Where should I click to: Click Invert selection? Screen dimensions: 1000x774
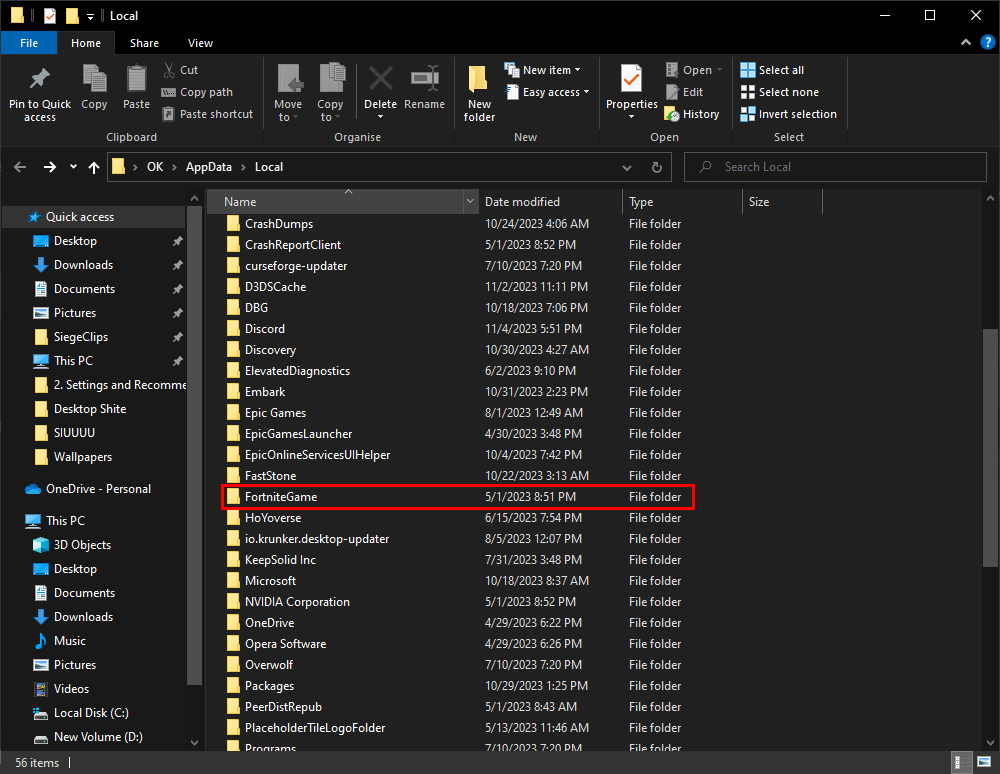(x=789, y=114)
